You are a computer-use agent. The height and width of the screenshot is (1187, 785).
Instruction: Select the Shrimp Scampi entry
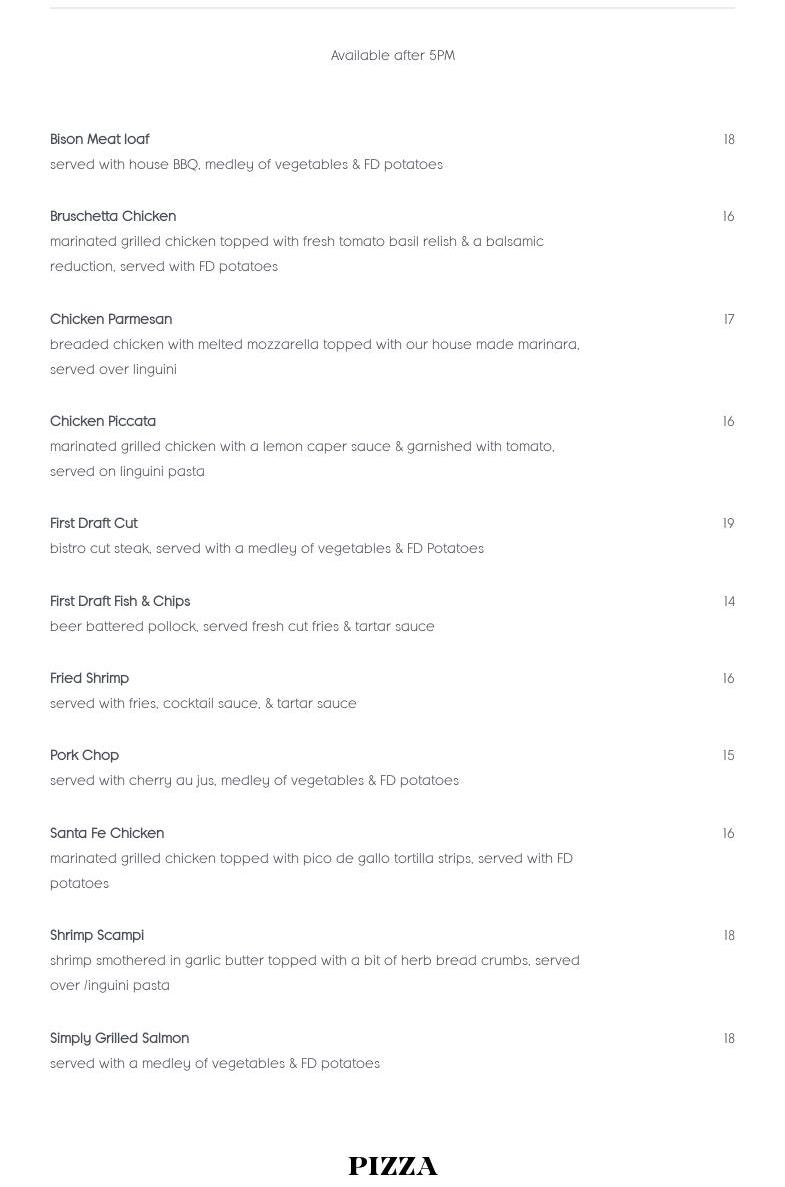pyautogui.click(x=97, y=936)
